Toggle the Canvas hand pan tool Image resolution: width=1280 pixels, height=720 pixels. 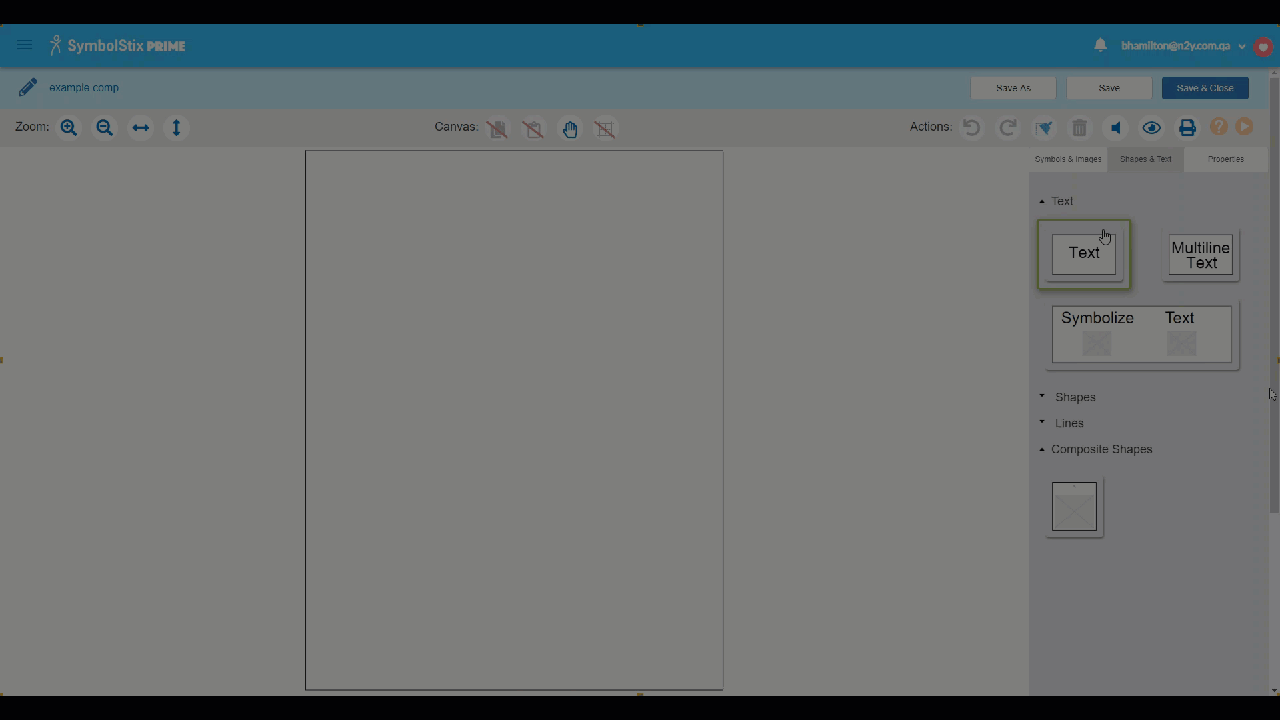570,128
